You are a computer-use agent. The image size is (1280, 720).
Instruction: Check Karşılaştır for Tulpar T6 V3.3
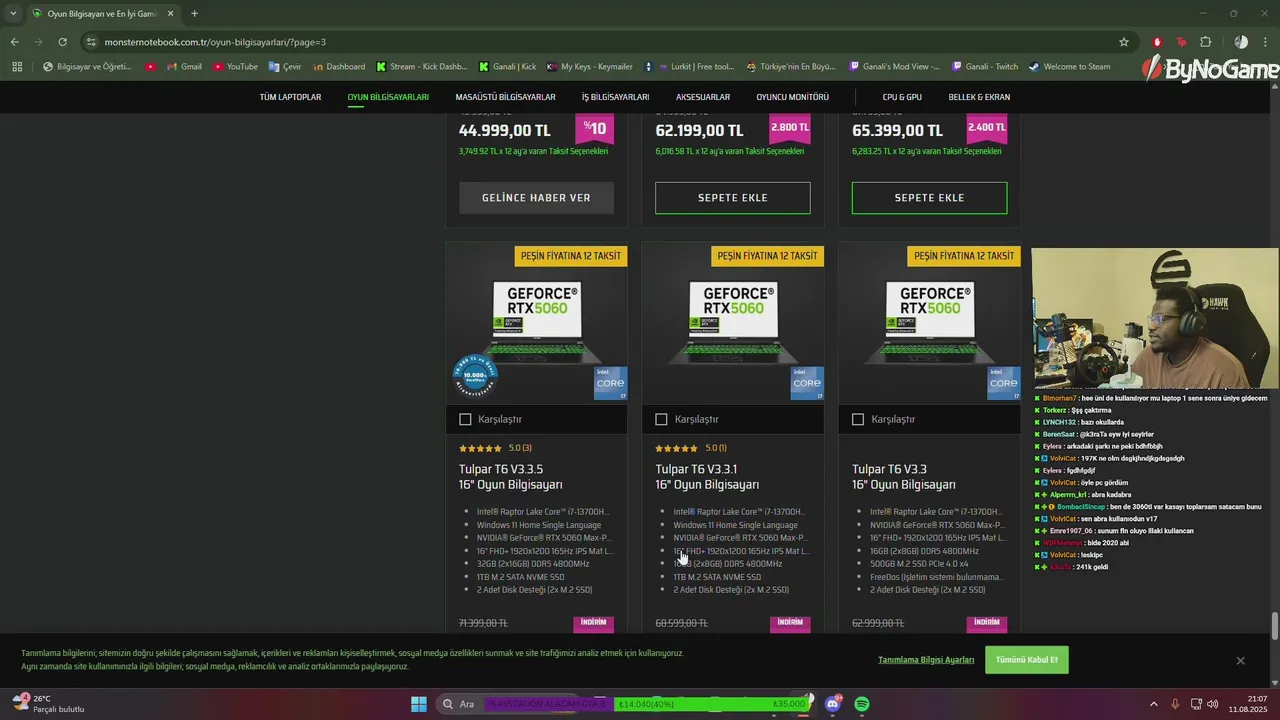858,419
